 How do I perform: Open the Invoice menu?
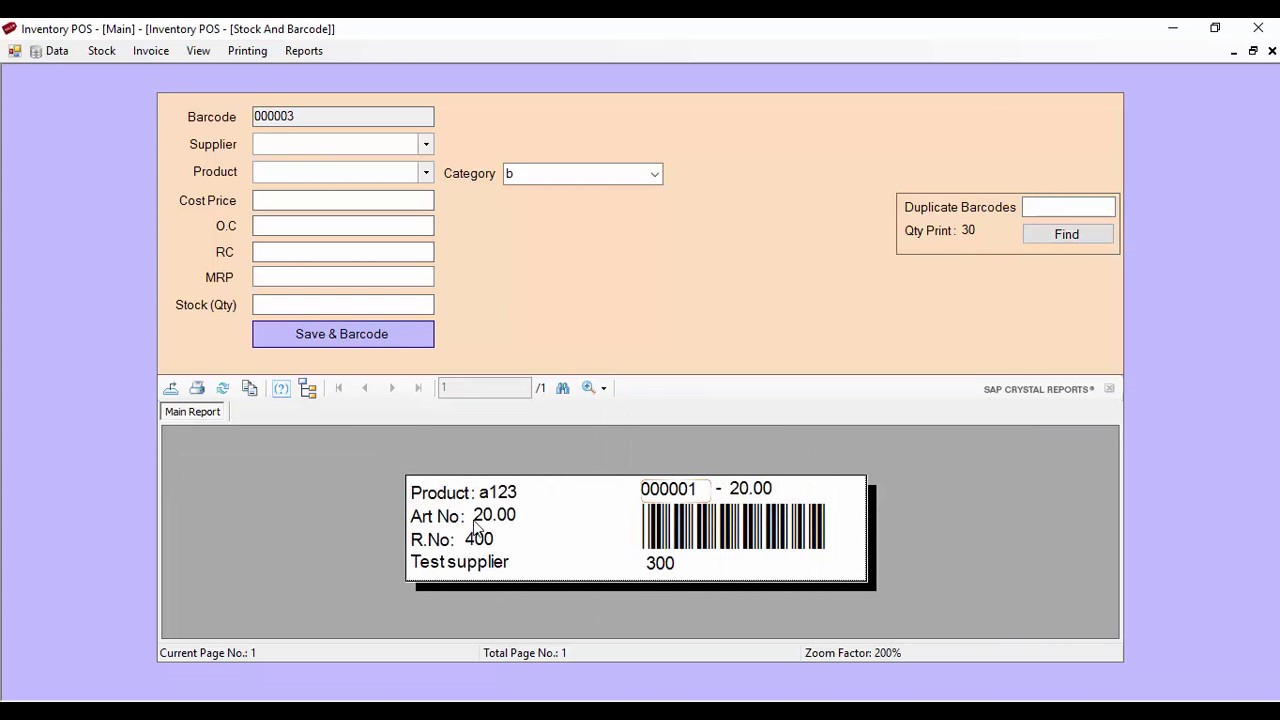point(151,51)
